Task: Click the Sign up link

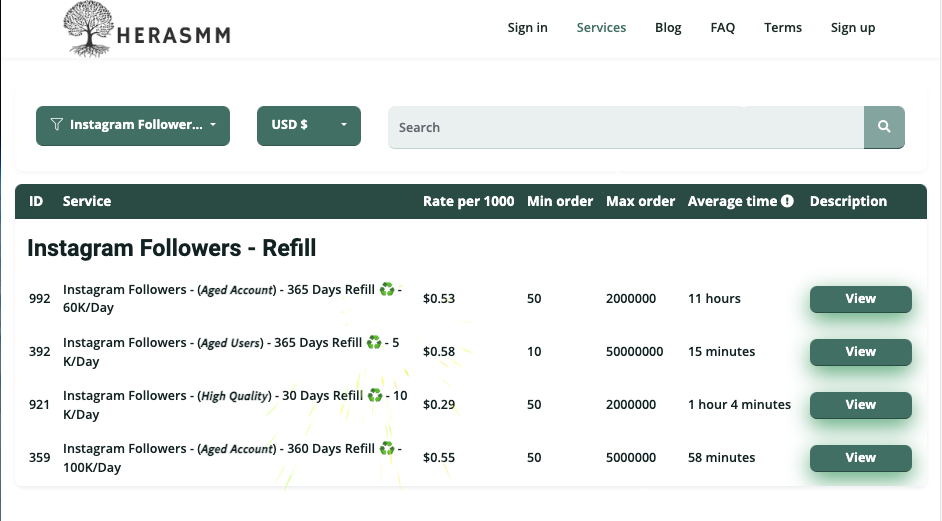Action: click(x=852, y=28)
